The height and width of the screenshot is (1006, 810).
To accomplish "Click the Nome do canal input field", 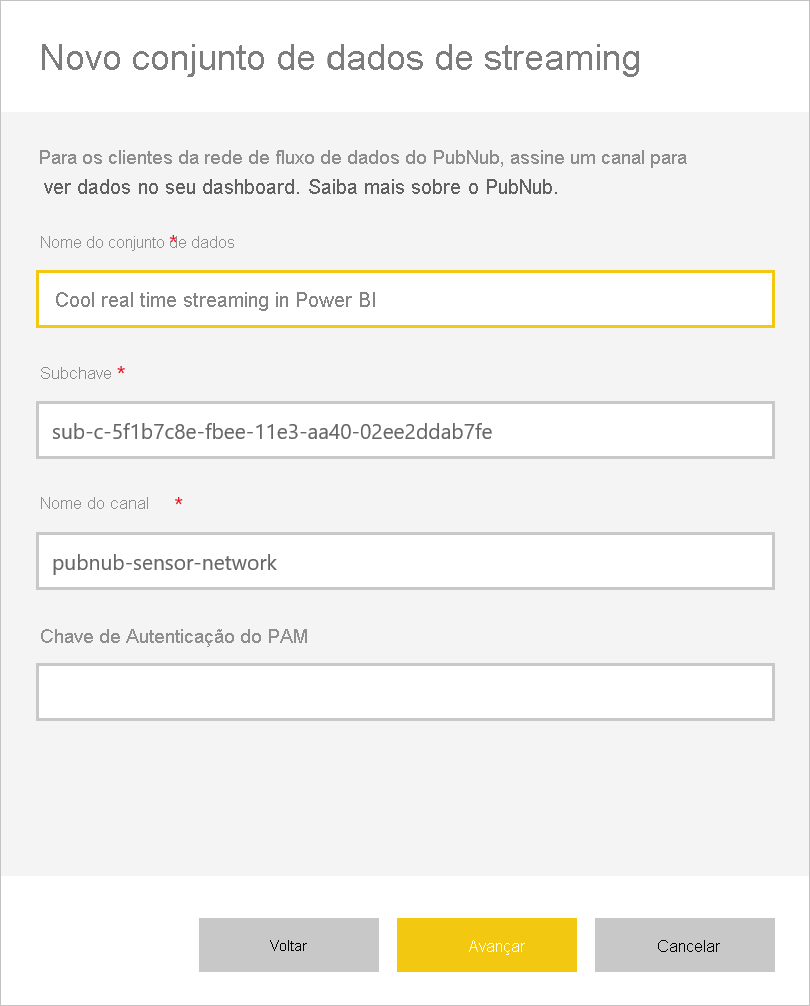I will pos(405,561).
